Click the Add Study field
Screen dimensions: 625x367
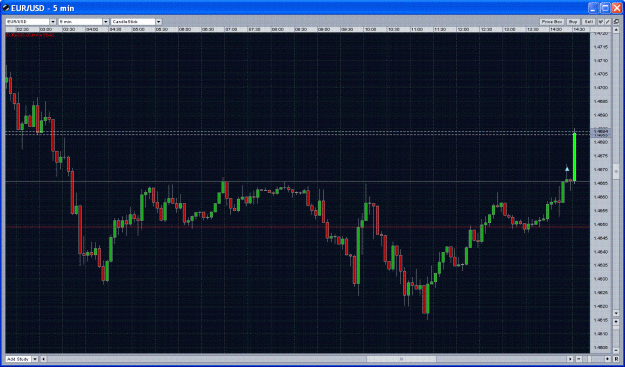coord(18,359)
